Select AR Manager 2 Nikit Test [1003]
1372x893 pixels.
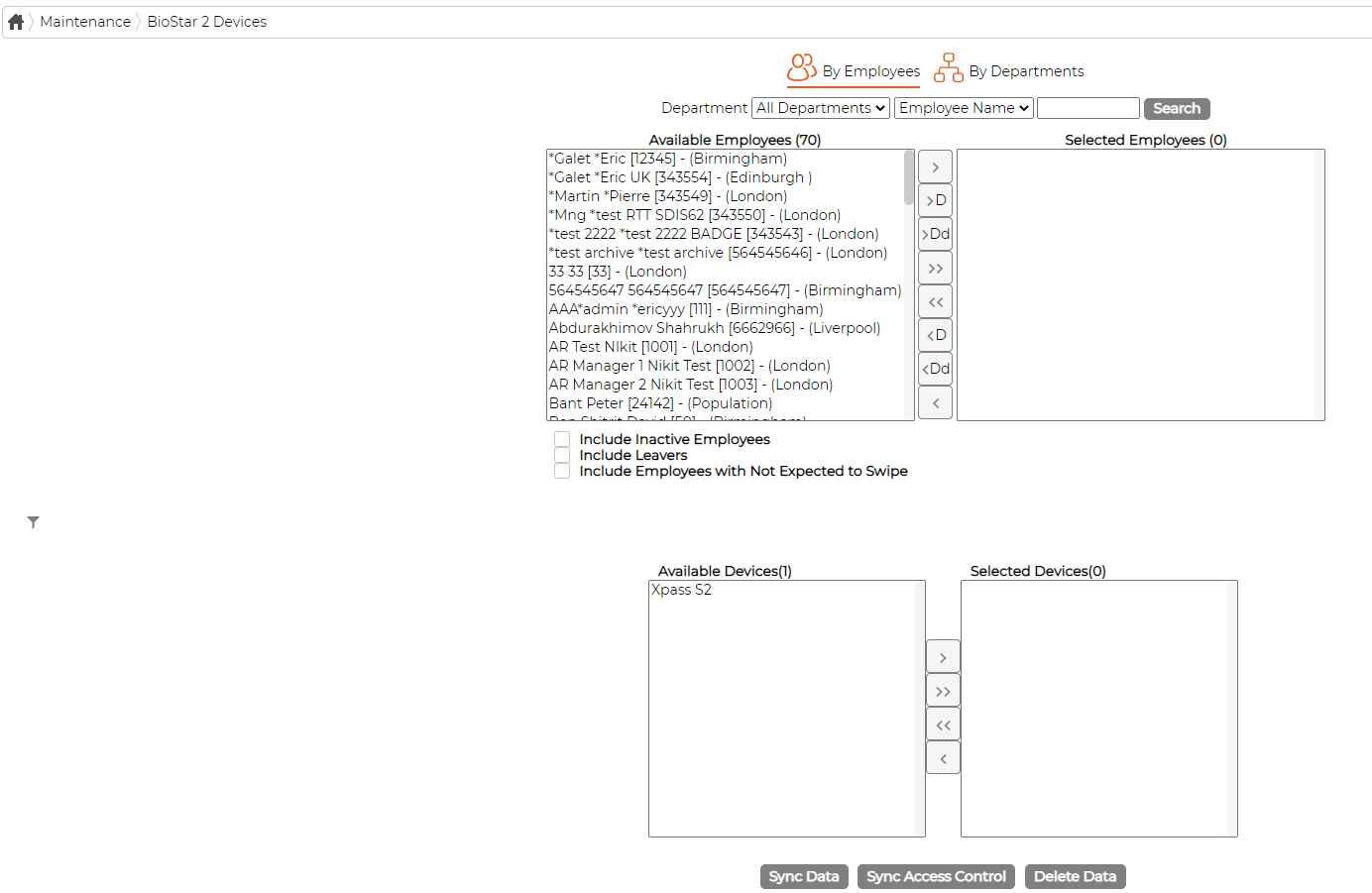[x=726, y=385]
